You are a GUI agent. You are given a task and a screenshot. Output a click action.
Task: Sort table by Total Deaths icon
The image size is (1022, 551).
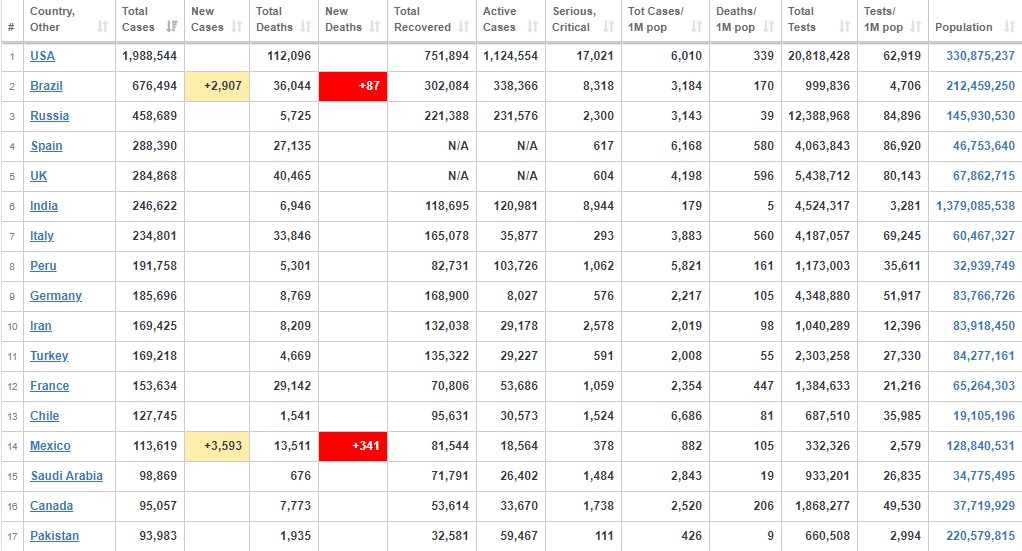pyautogui.click(x=306, y=27)
